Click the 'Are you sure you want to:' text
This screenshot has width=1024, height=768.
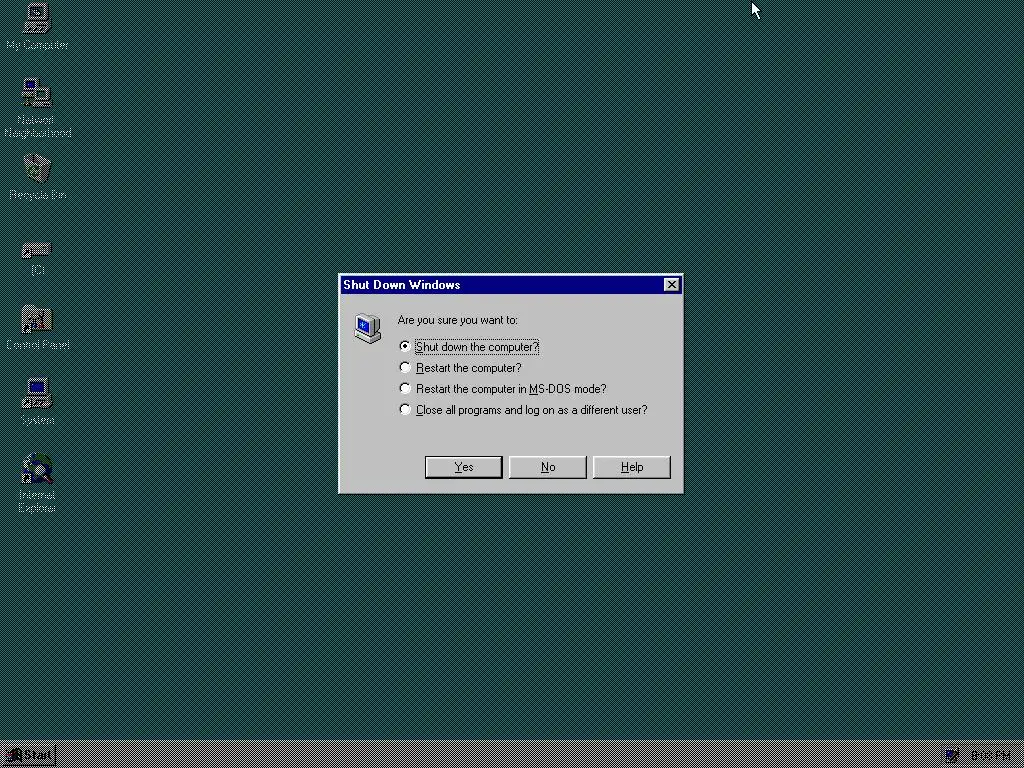pyautogui.click(x=457, y=320)
